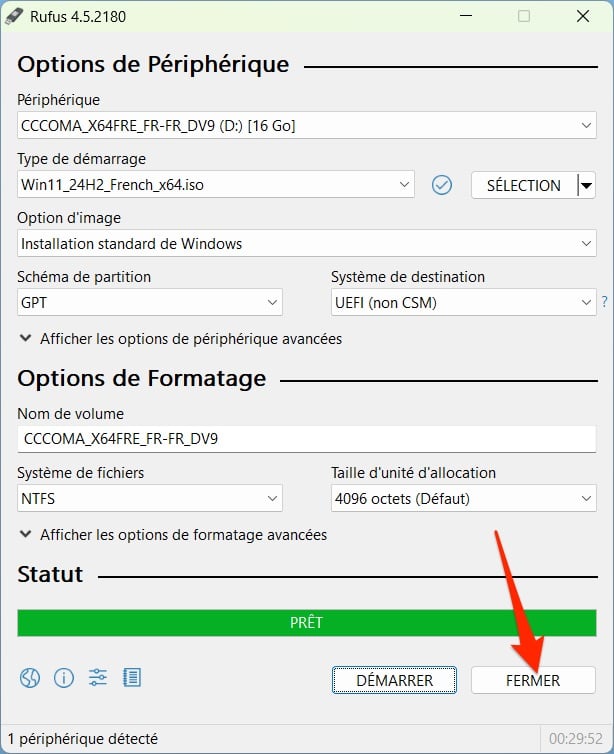Change the Schéma de partition GPT dropdown
Screen dimensions: 614x754
pos(150,302)
